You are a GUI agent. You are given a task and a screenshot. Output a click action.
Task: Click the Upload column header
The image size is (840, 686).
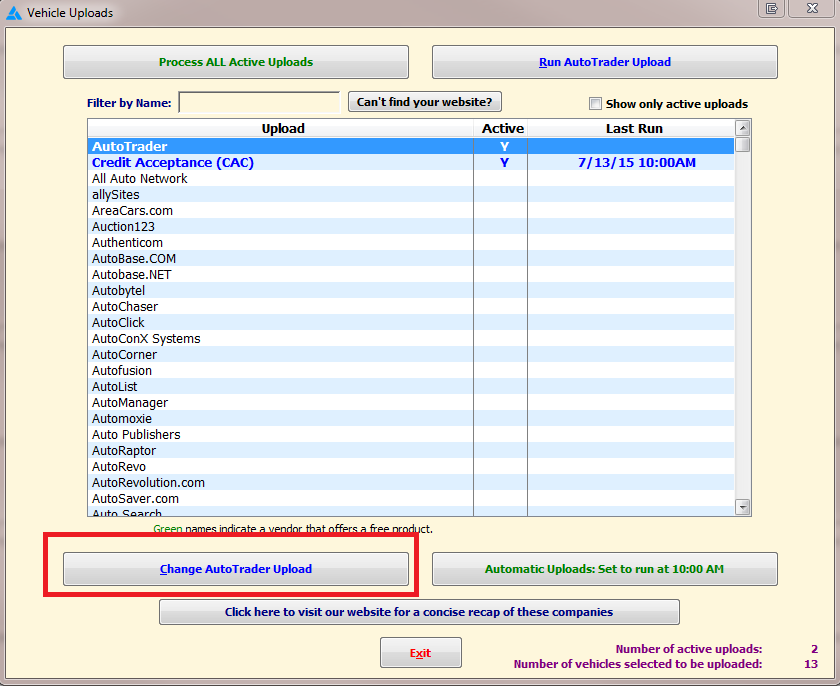pyautogui.click(x=281, y=129)
